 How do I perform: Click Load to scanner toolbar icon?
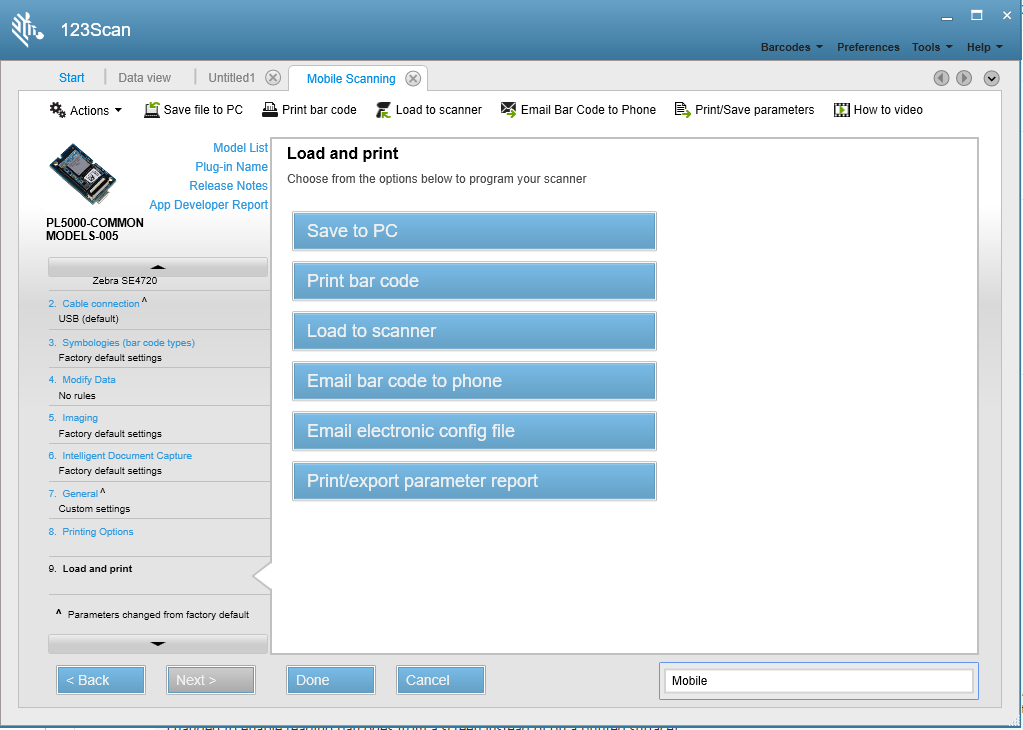[383, 110]
